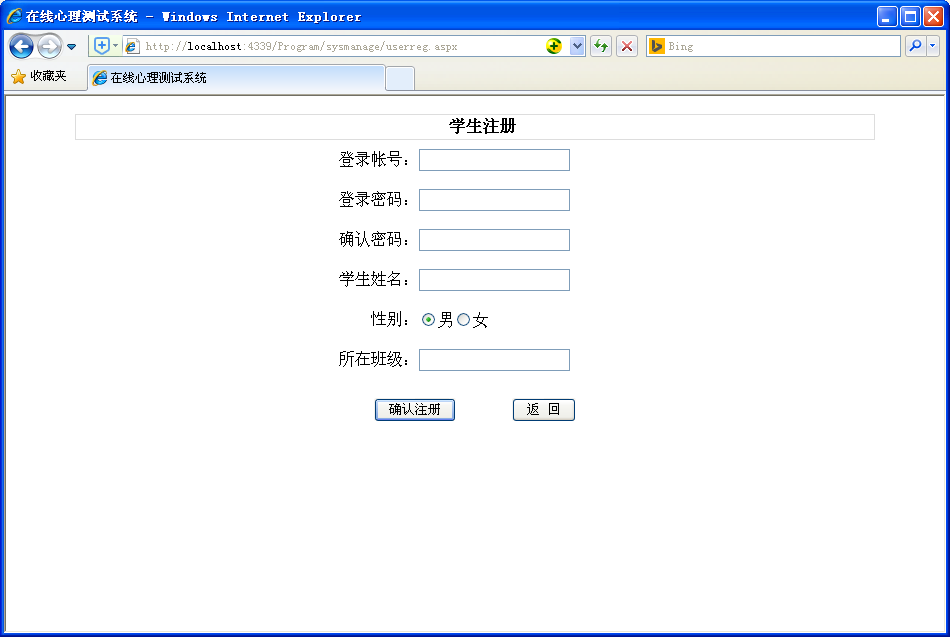The width and height of the screenshot is (950, 637).
Task: Focus the 登录帐号 input field
Action: coord(494,160)
